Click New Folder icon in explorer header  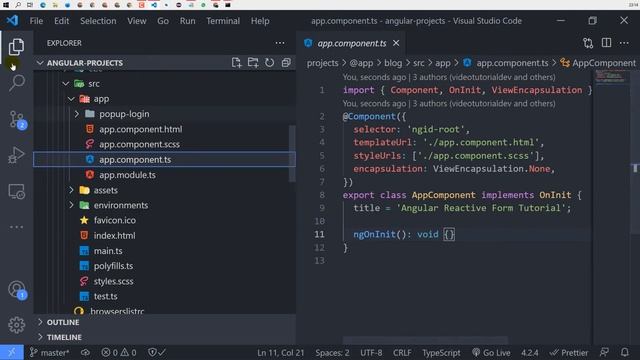tap(253, 62)
